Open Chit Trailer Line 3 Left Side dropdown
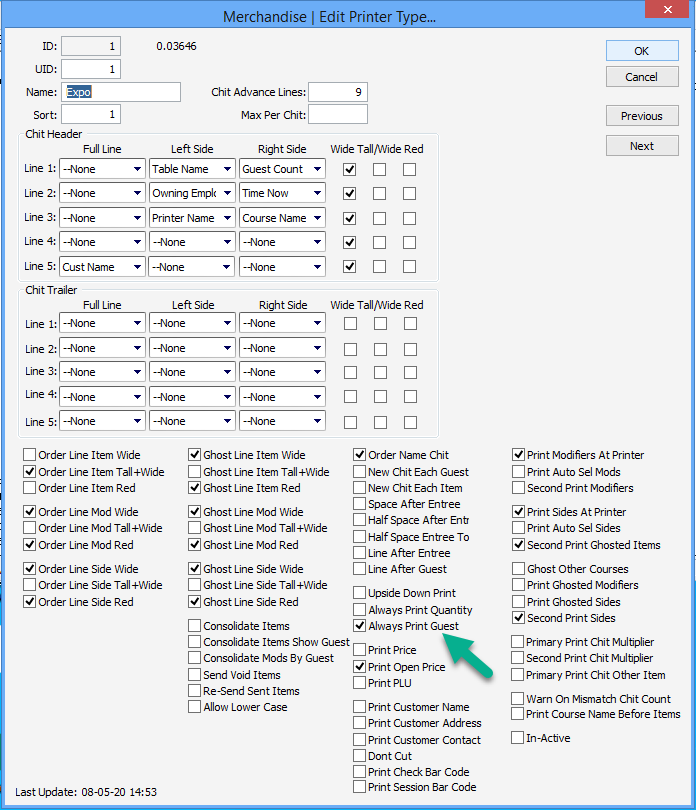 pos(192,372)
